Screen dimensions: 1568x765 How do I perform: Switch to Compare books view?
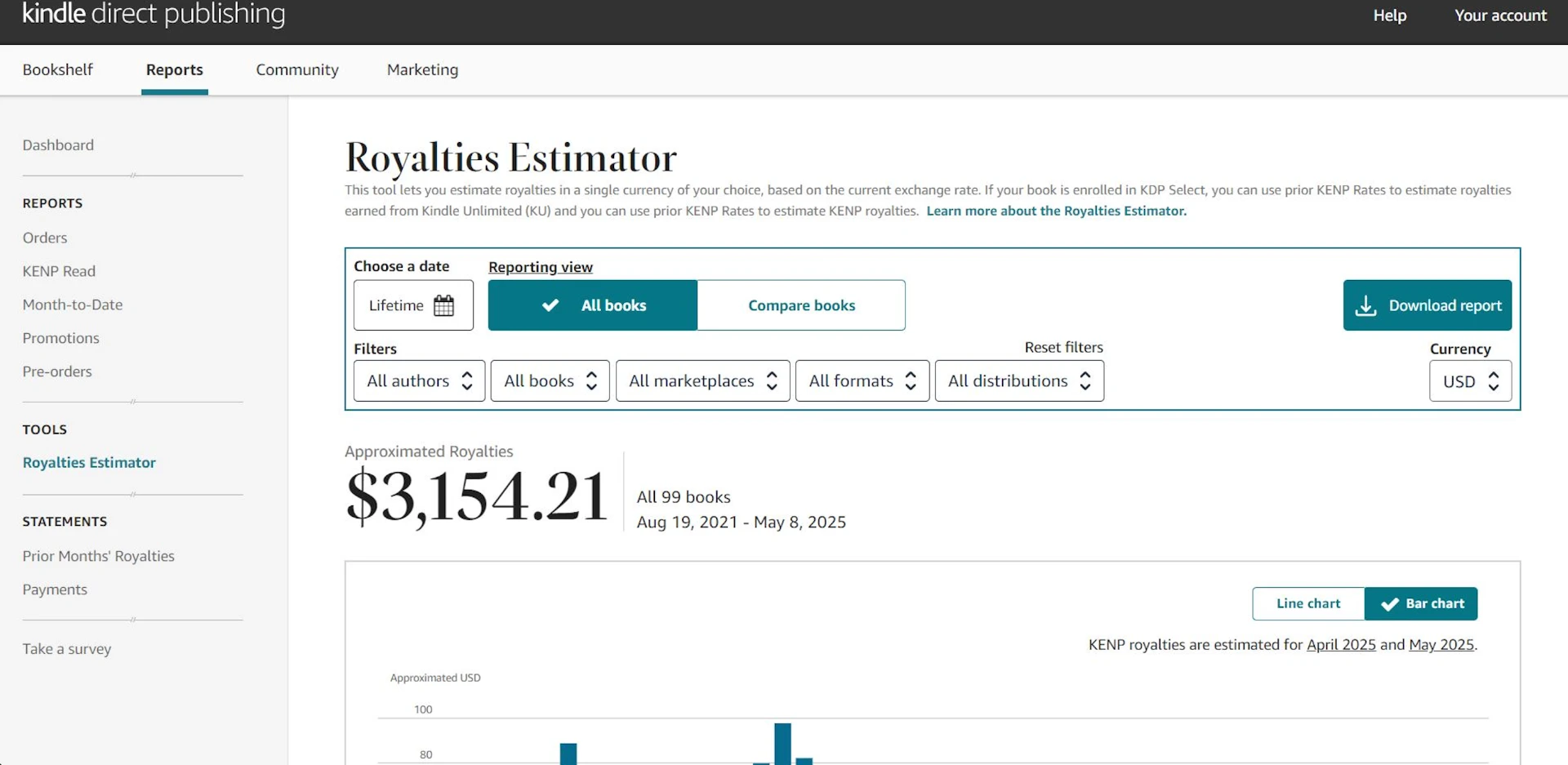(x=801, y=305)
